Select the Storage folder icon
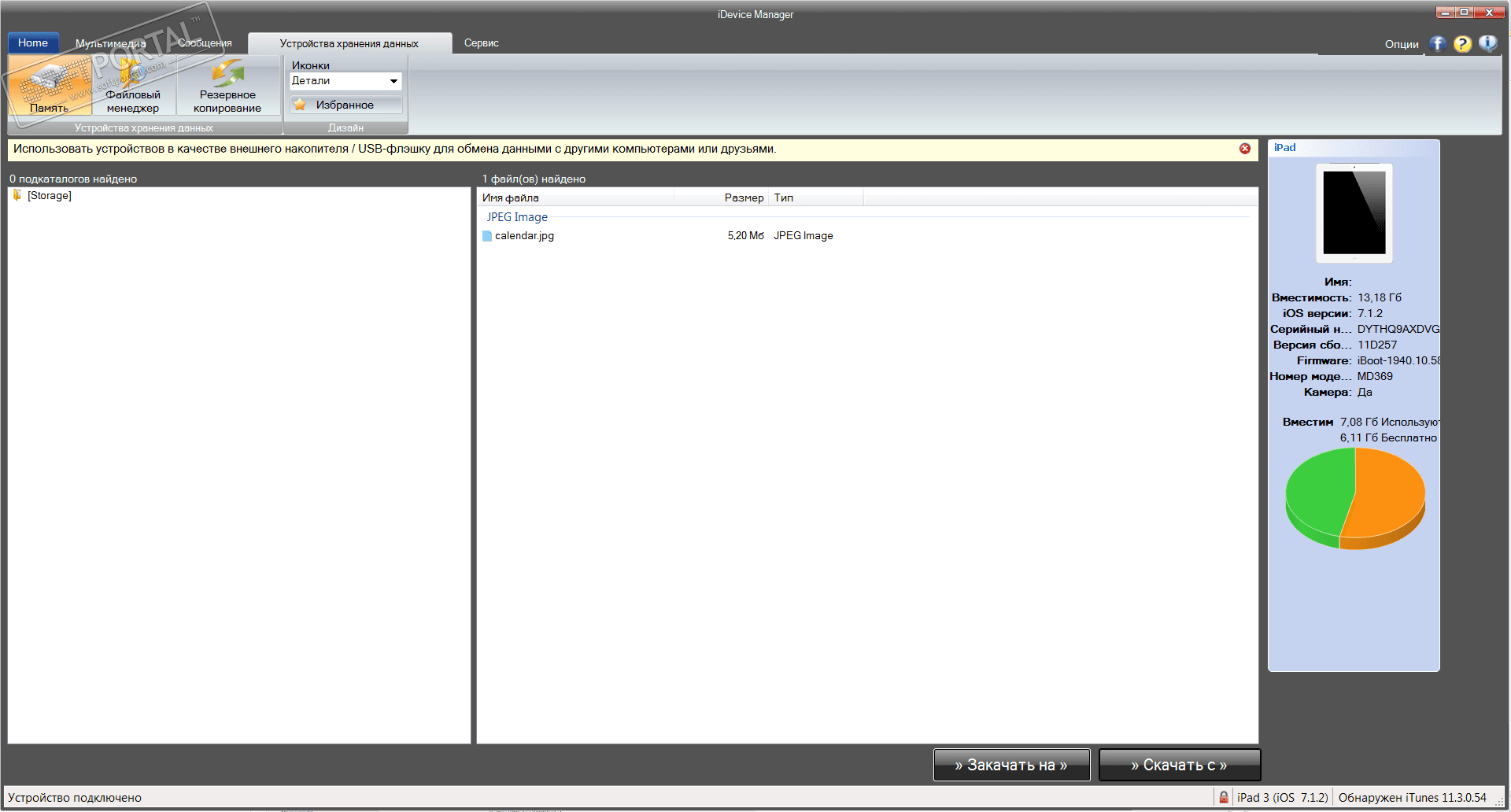 (x=17, y=195)
